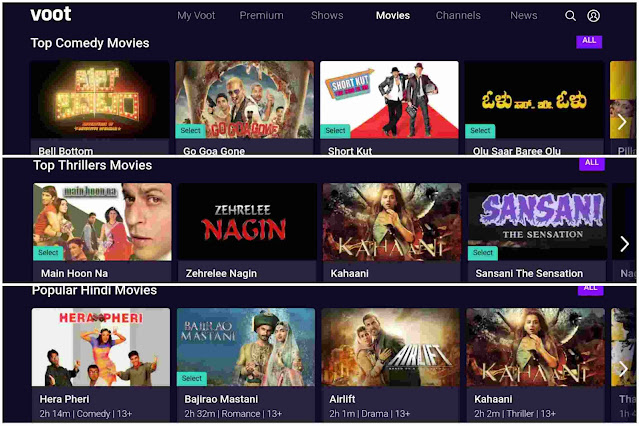
Task: Open the Airlift movie title link
Action: tap(342, 399)
